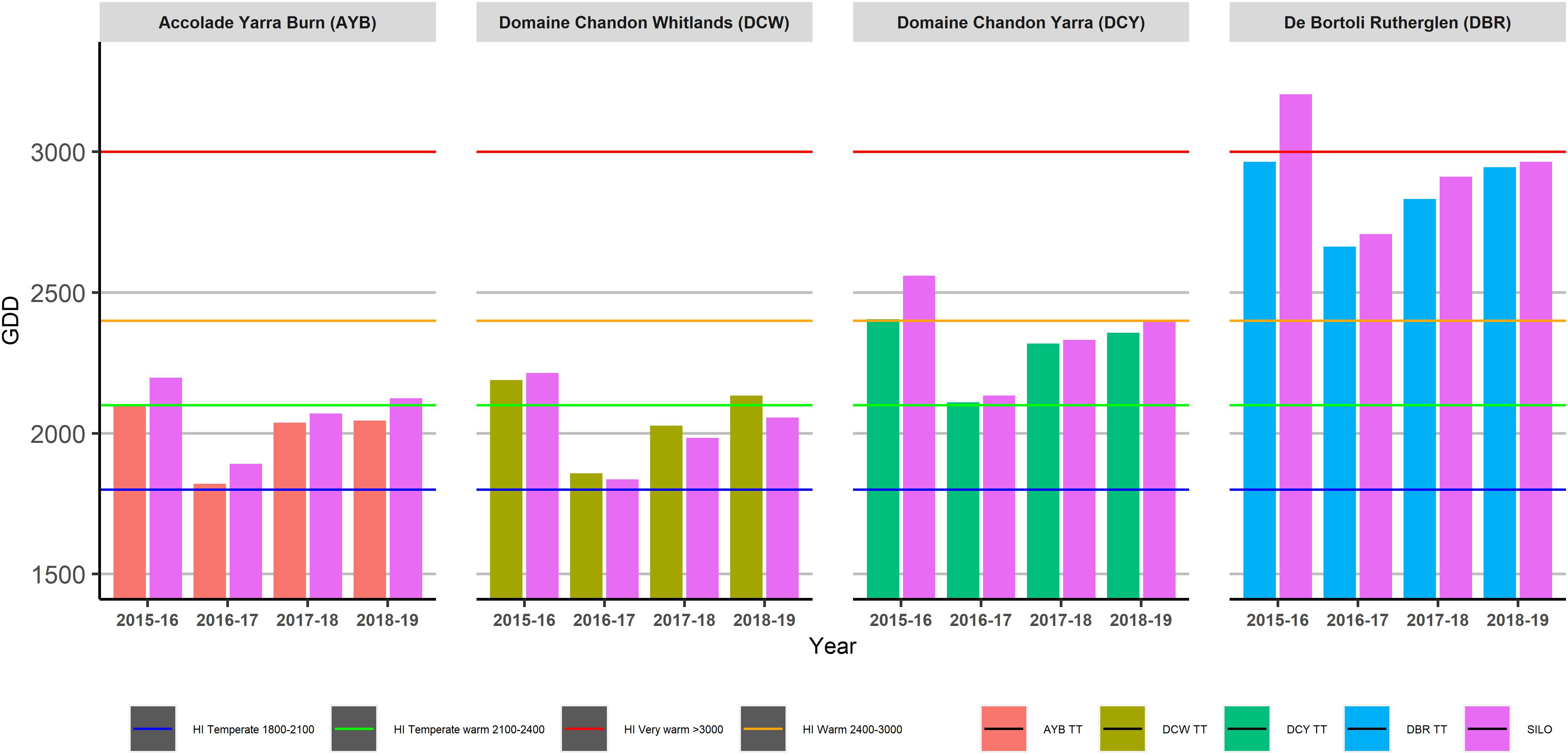This screenshot has height=755, width=1568.
Task: Click the salmon AYB TT bar for 2015-16
Action: [130, 502]
